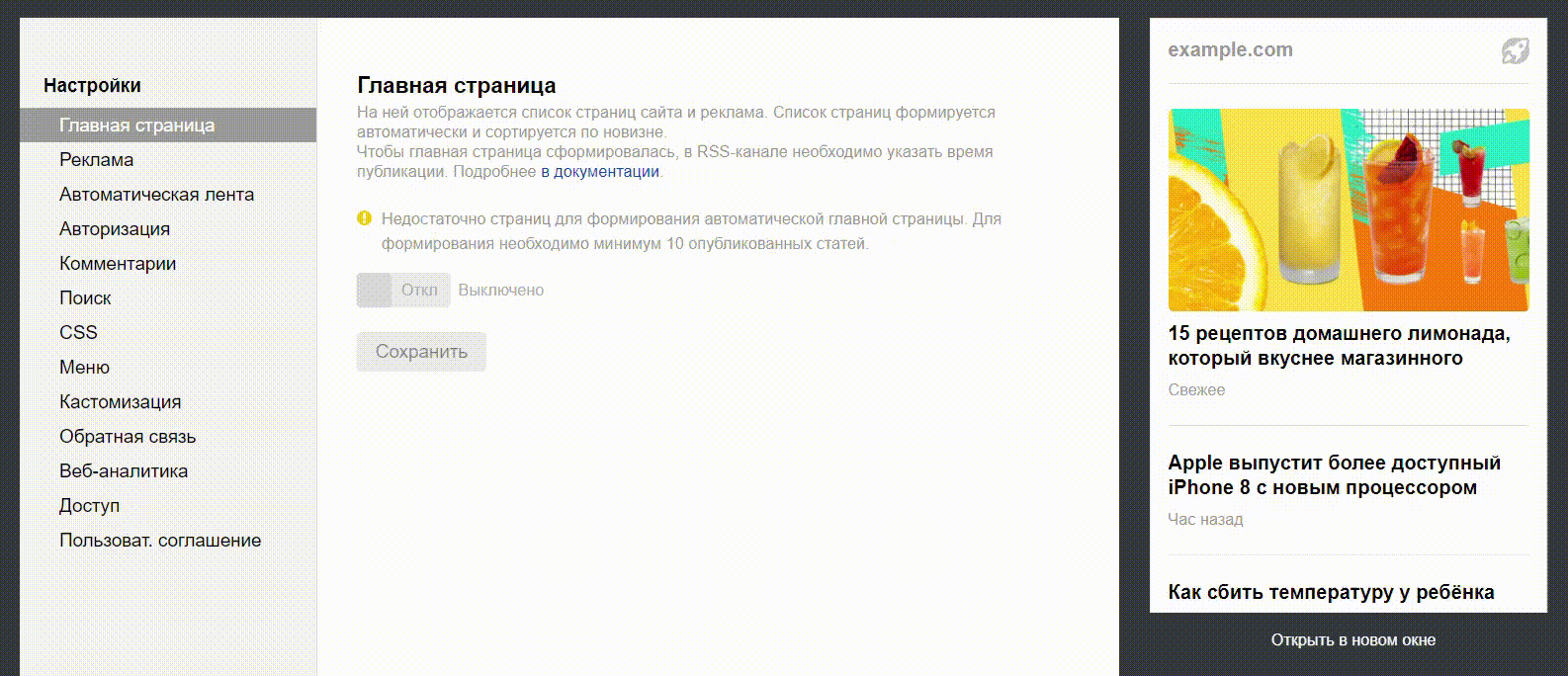This screenshot has height=676, width=1568.
Task: Click Открыть в новом окне link
Action: pyautogui.click(x=1352, y=640)
